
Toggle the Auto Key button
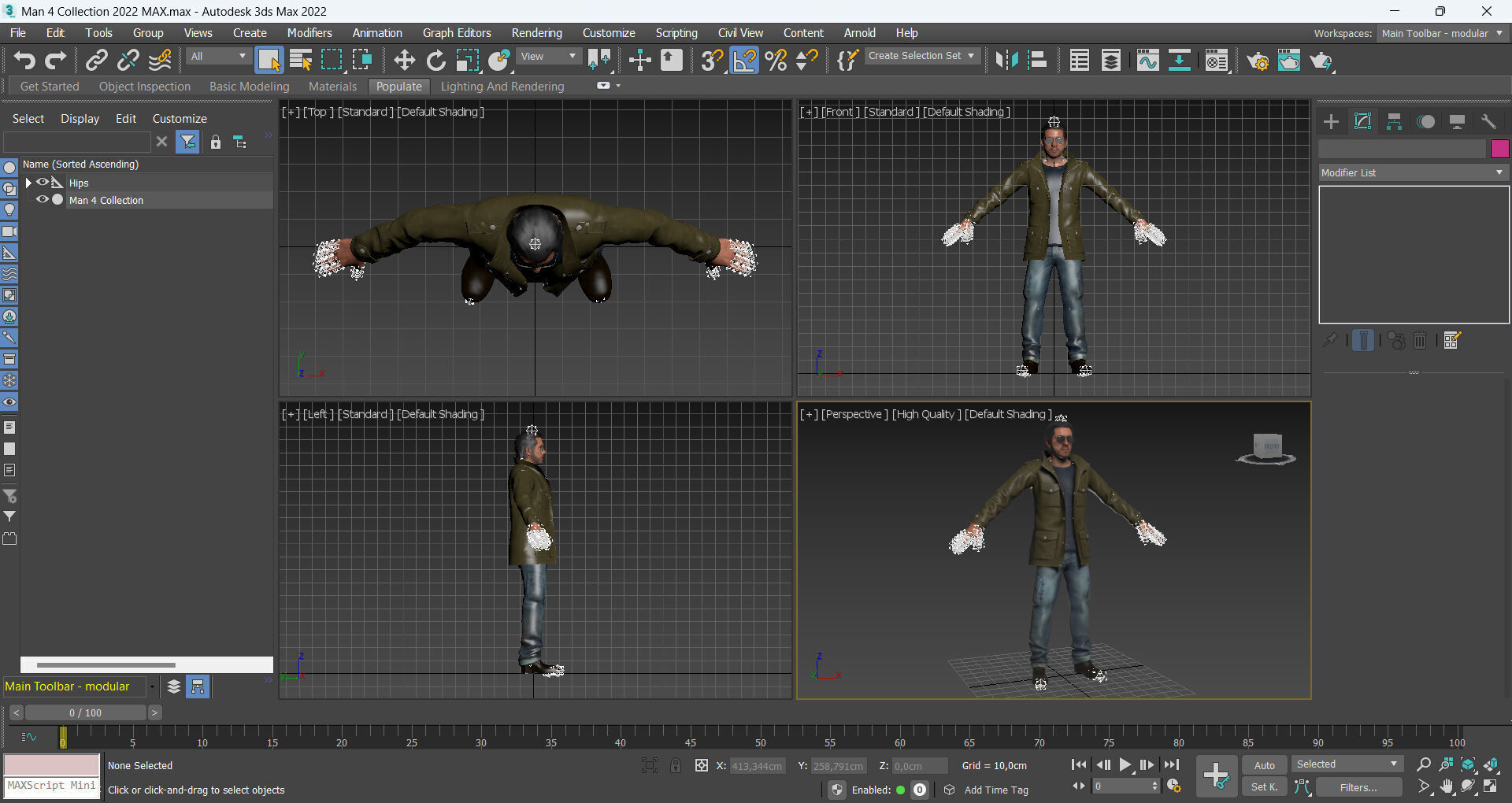click(x=1265, y=765)
